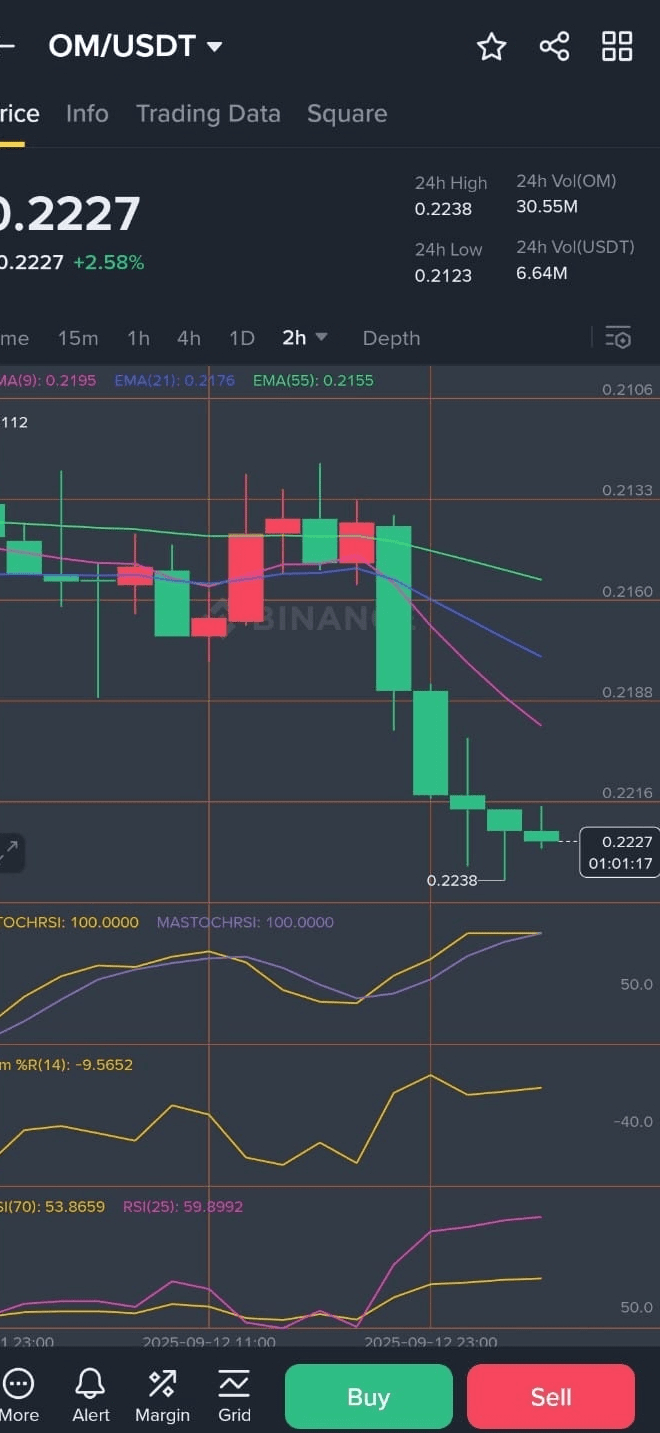Tap the share icon
The image size is (660, 1433).
click(x=554, y=46)
